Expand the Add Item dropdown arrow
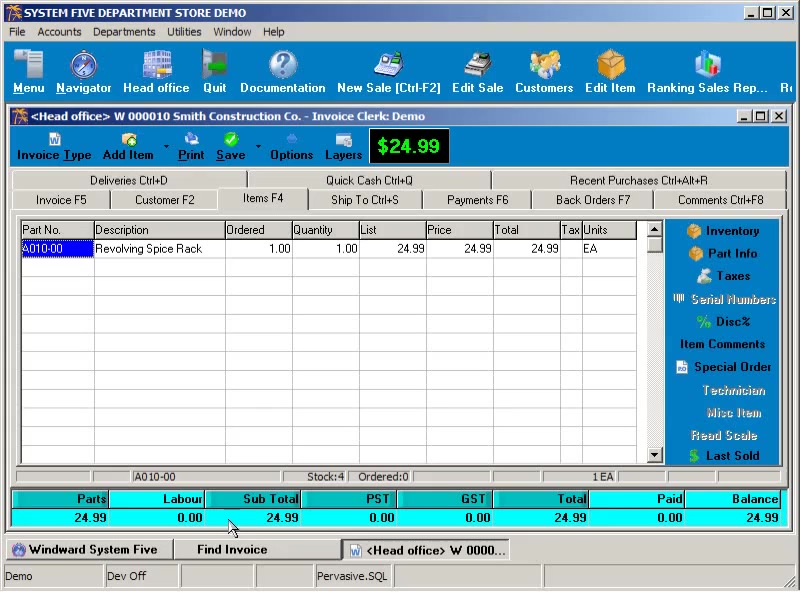The width and height of the screenshot is (800, 592). (166, 147)
